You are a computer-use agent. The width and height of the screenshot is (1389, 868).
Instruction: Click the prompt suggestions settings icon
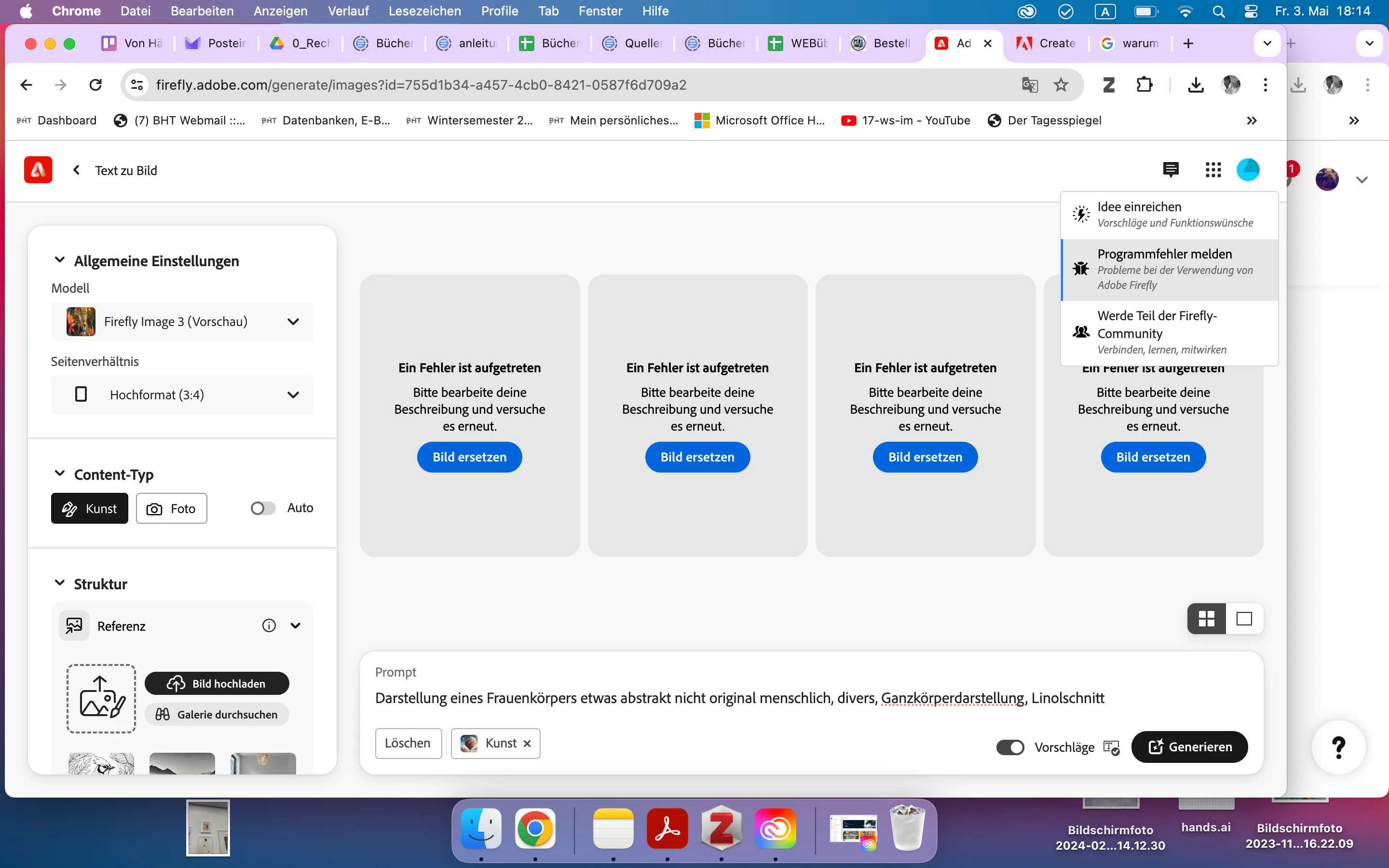(1111, 747)
